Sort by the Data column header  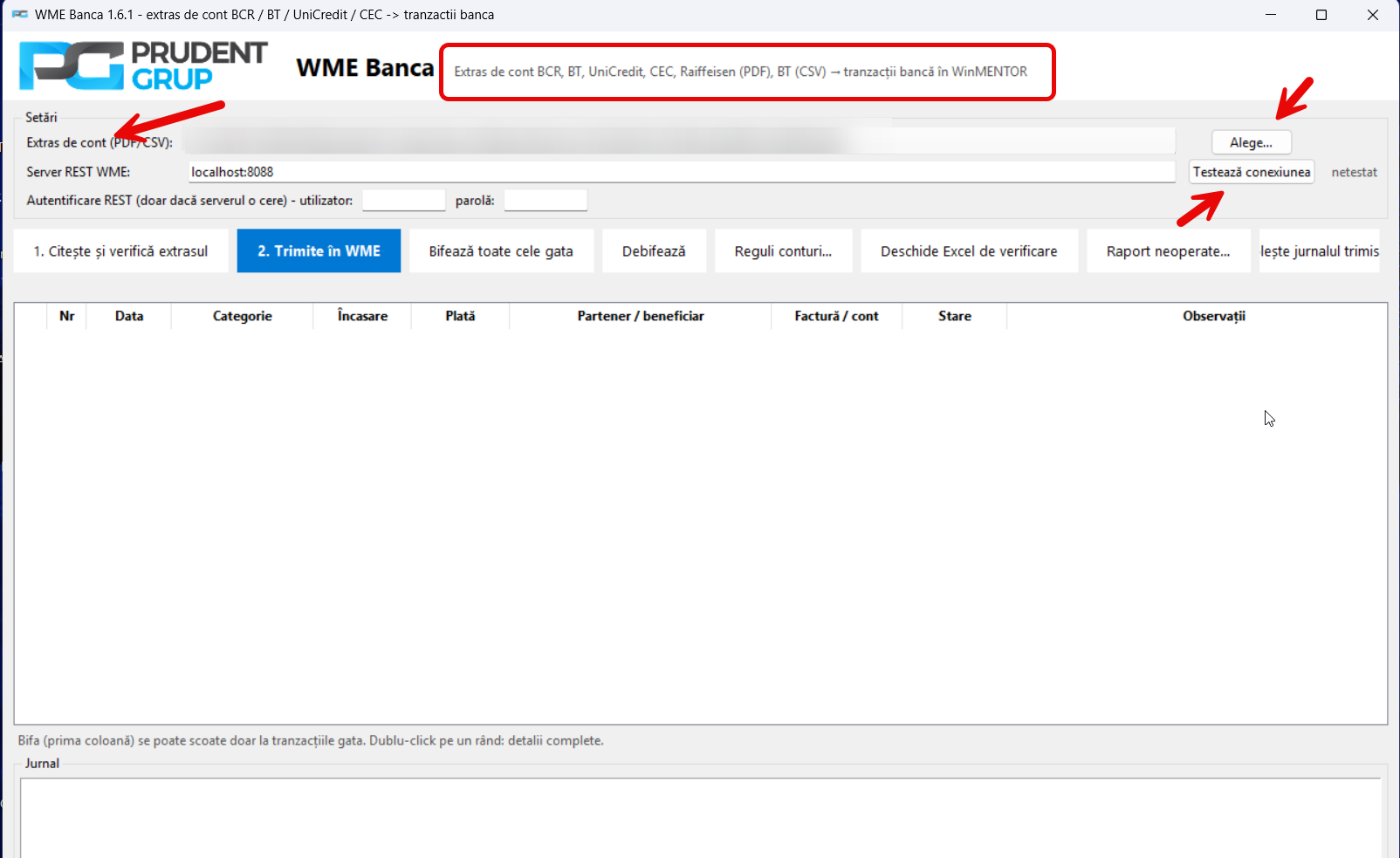[129, 316]
